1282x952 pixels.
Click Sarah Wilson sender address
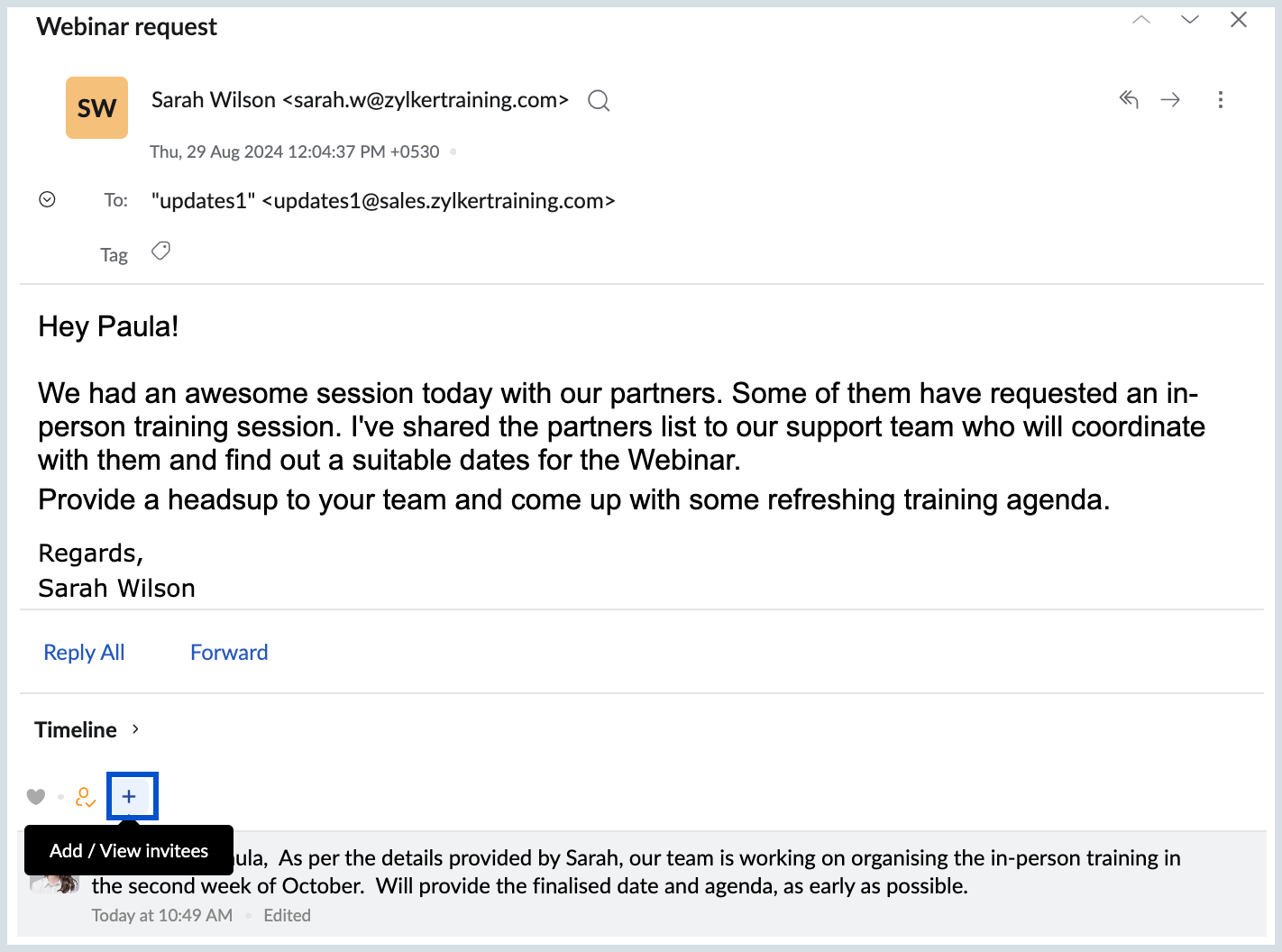tap(360, 100)
